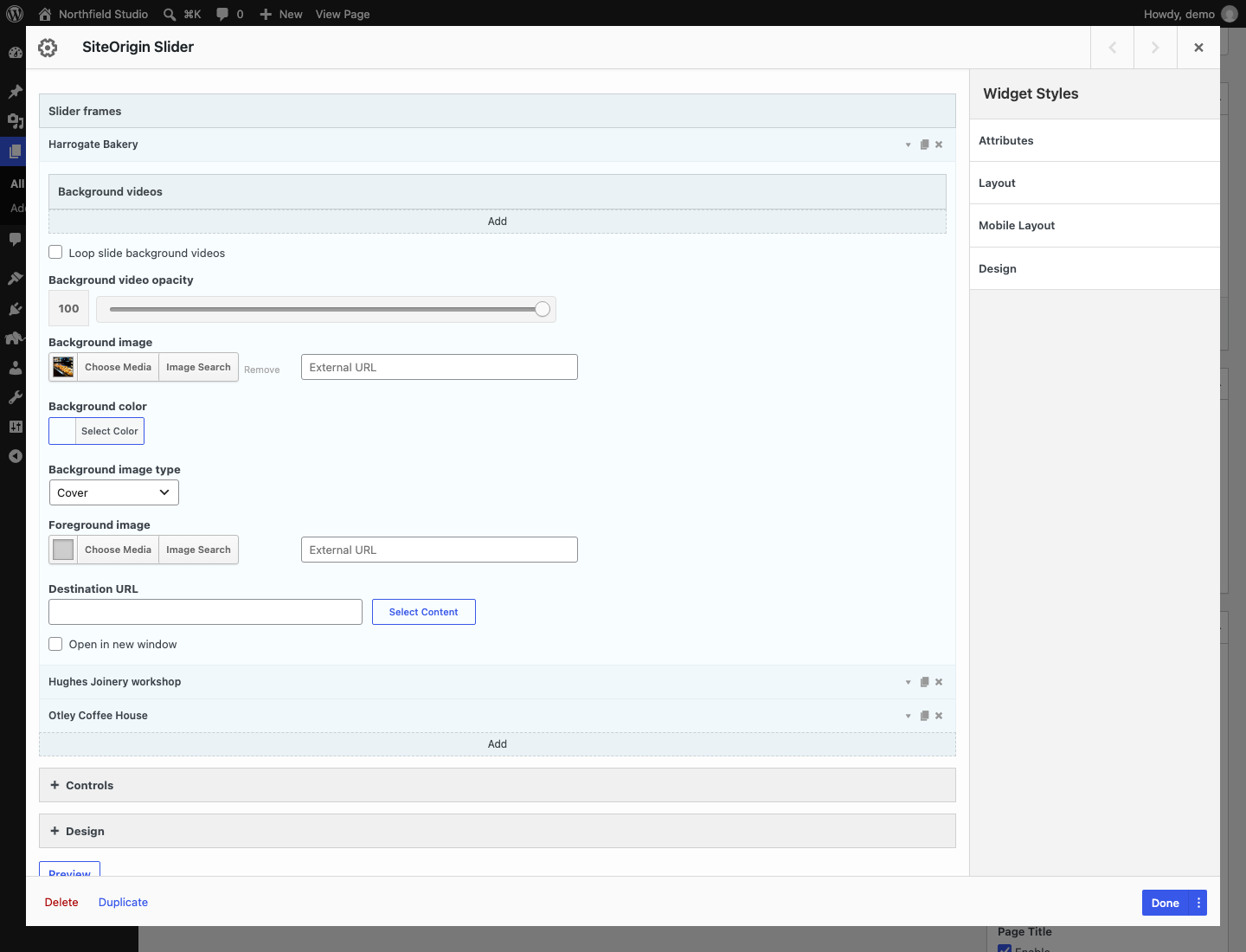Screen dimensions: 1246x952
Task: Open the Layout widget styles section
Action: [x=1095, y=183]
